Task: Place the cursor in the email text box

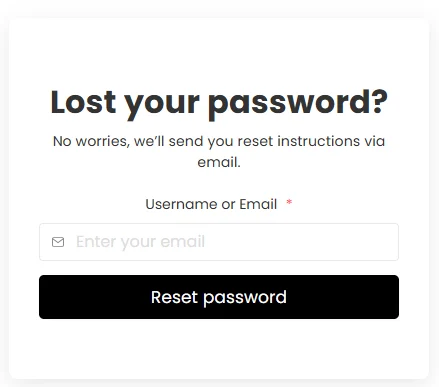Action: pos(219,242)
